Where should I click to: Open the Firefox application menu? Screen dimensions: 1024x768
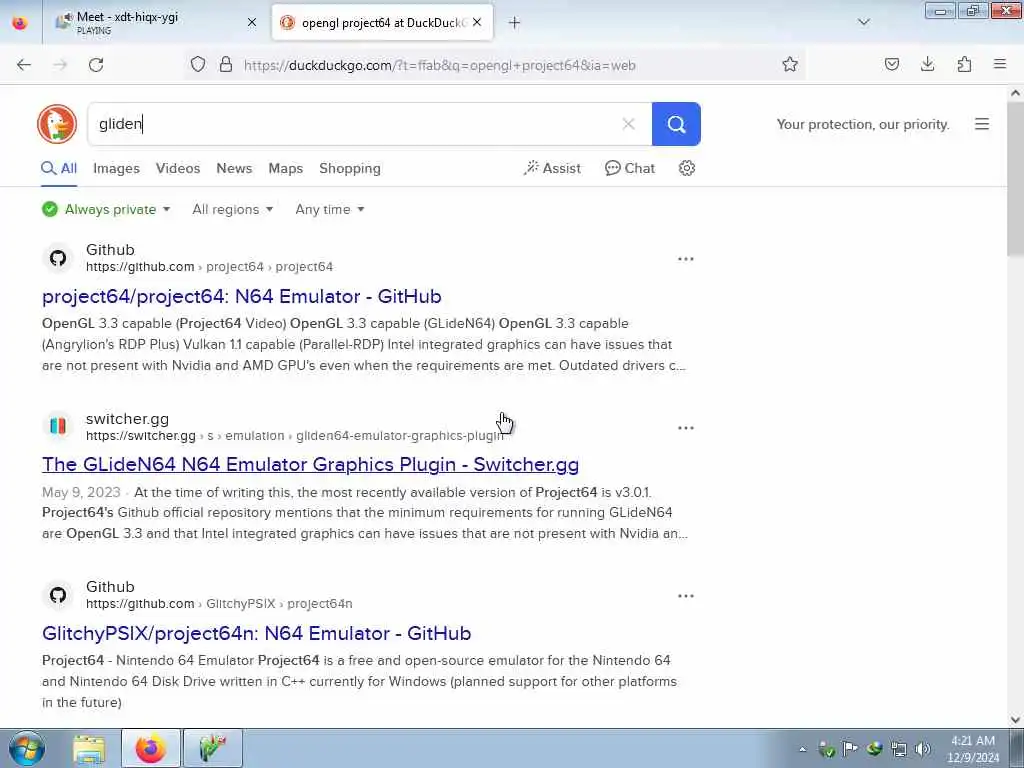pyautogui.click(x=1000, y=65)
